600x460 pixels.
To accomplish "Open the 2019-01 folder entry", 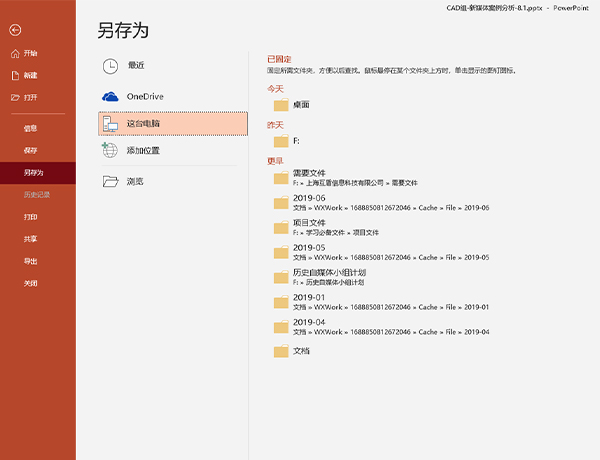I will pos(381,302).
